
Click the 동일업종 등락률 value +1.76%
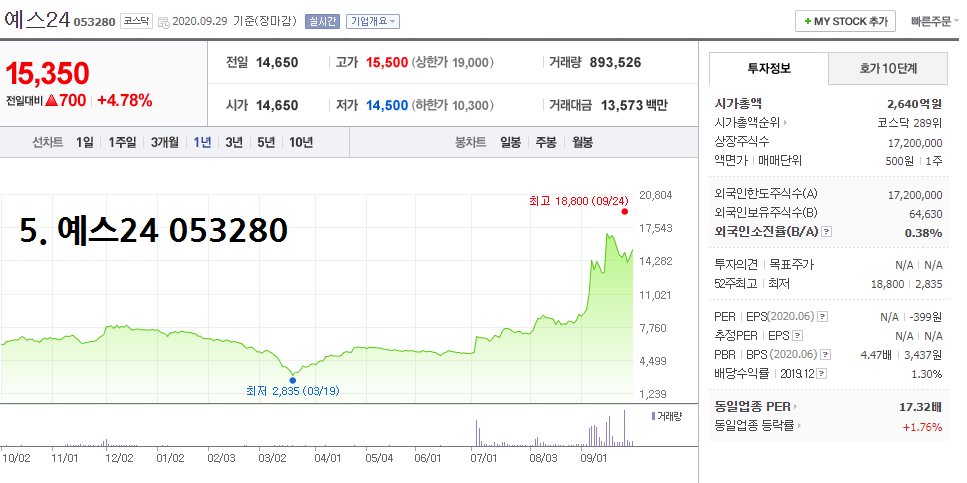pyautogui.click(x=923, y=426)
